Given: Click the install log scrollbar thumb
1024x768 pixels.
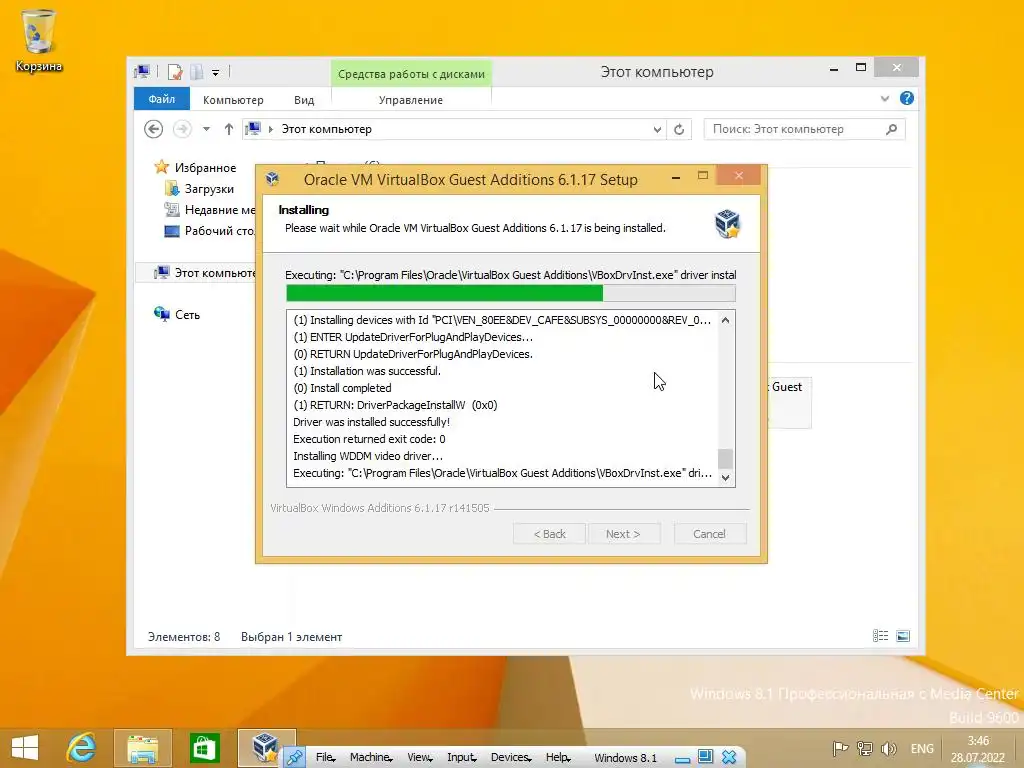Looking at the screenshot, I should pyautogui.click(x=725, y=458).
